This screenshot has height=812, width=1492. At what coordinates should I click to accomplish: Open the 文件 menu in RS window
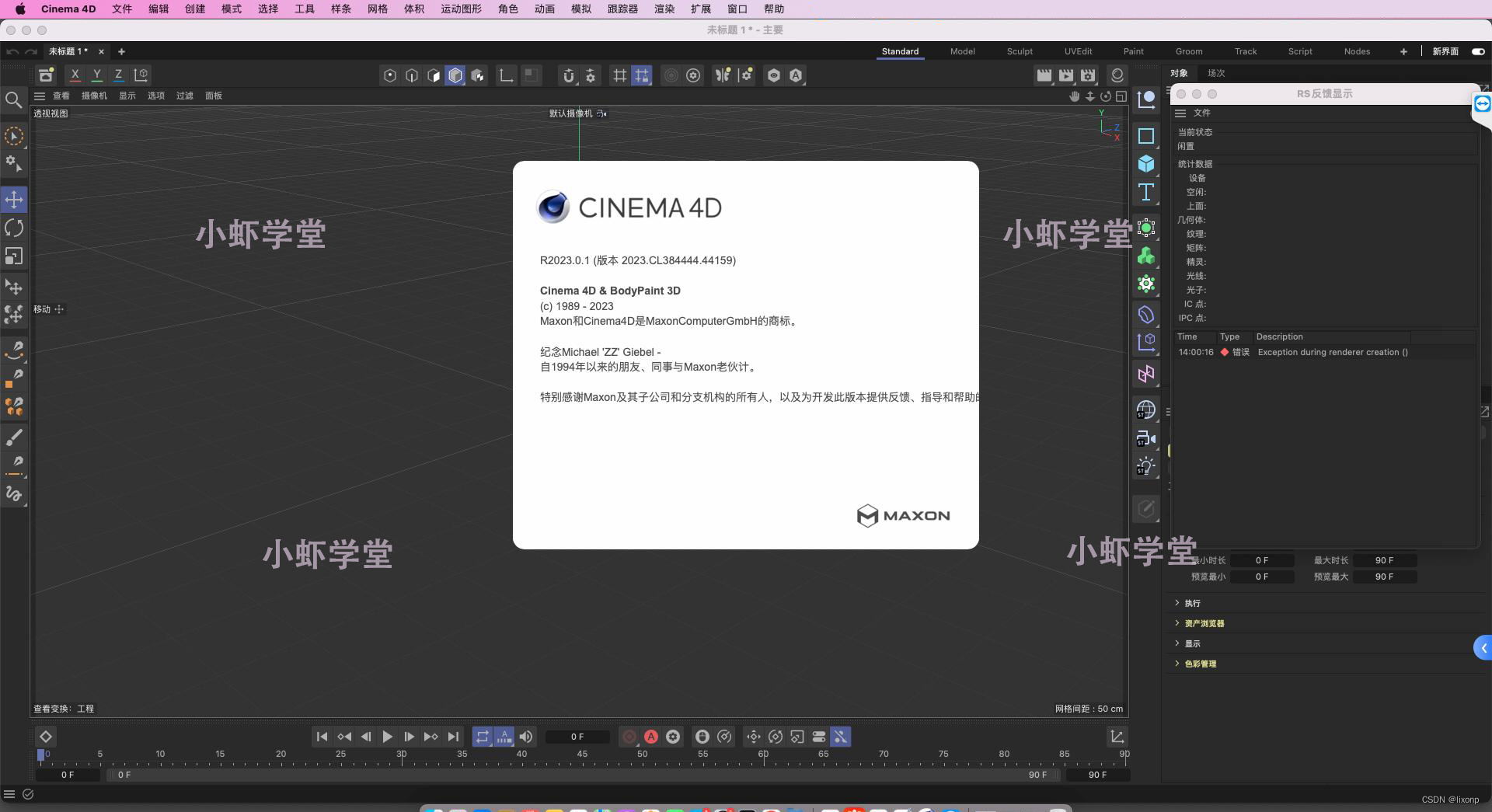pos(1202,113)
